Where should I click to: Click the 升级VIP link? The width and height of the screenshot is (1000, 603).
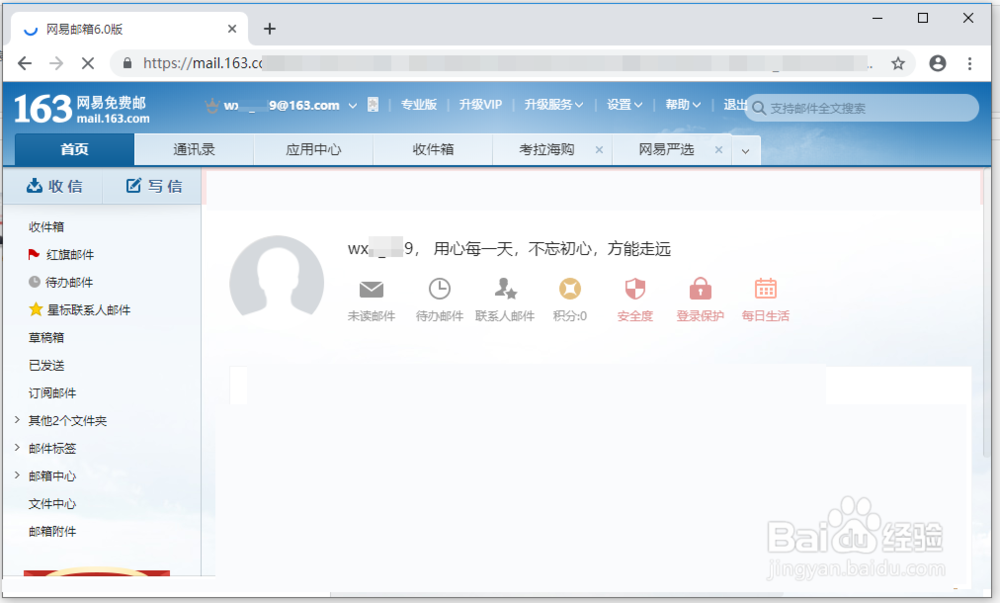pos(480,104)
